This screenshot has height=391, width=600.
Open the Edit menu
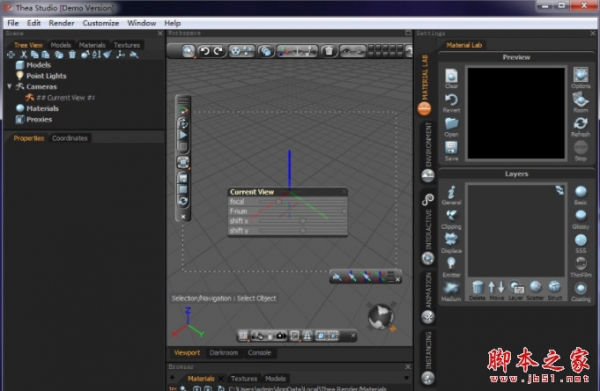pyautogui.click(x=34, y=23)
